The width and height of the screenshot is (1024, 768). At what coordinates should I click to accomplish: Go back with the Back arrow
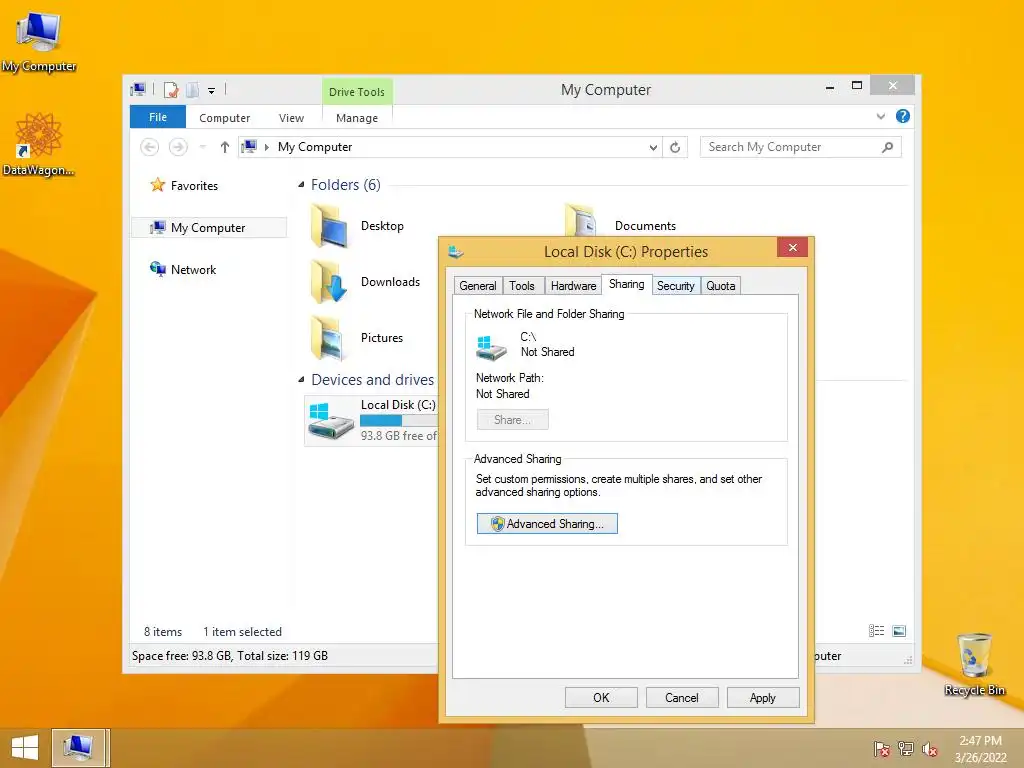[150, 147]
